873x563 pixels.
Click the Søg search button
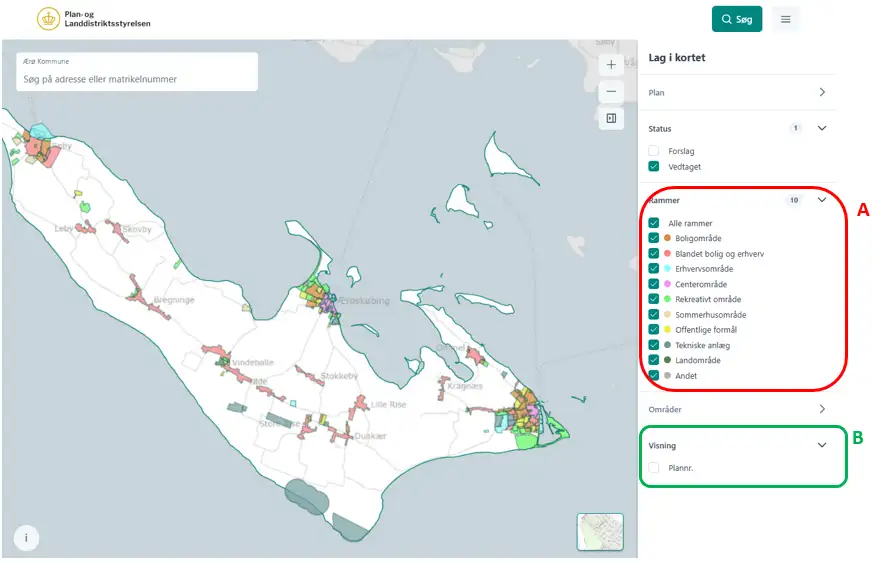click(x=737, y=19)
